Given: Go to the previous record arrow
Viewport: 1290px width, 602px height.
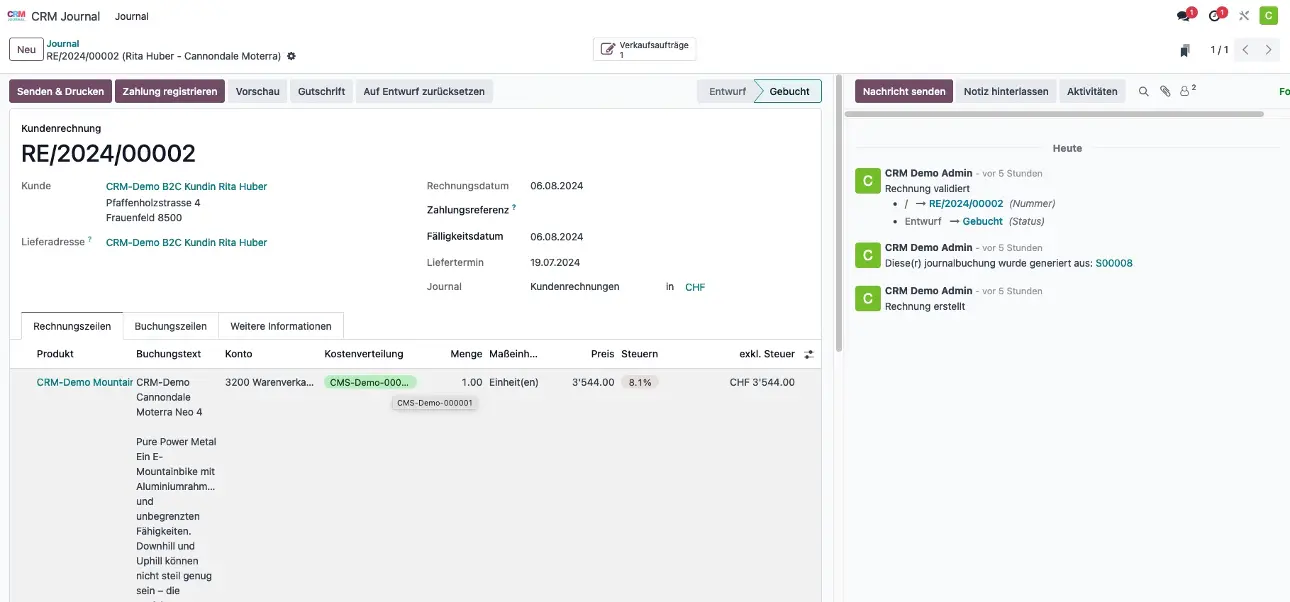Looking at the screenshot, I should click(1246, 50).
